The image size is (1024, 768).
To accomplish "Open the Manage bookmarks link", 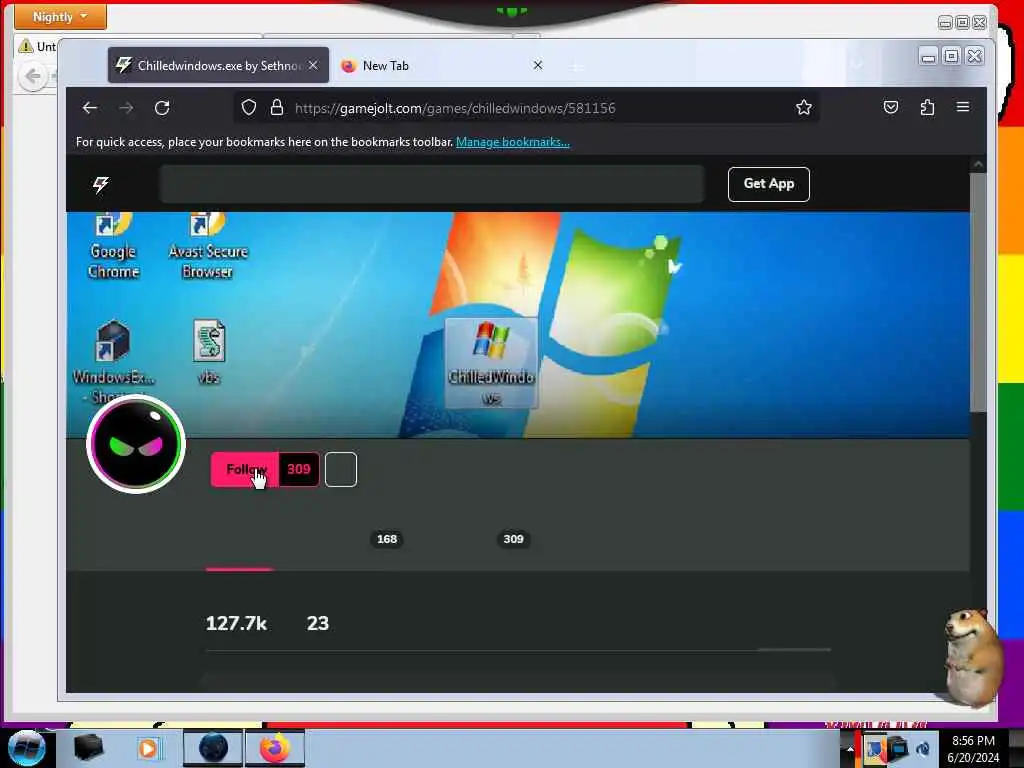I will (513, 142).
